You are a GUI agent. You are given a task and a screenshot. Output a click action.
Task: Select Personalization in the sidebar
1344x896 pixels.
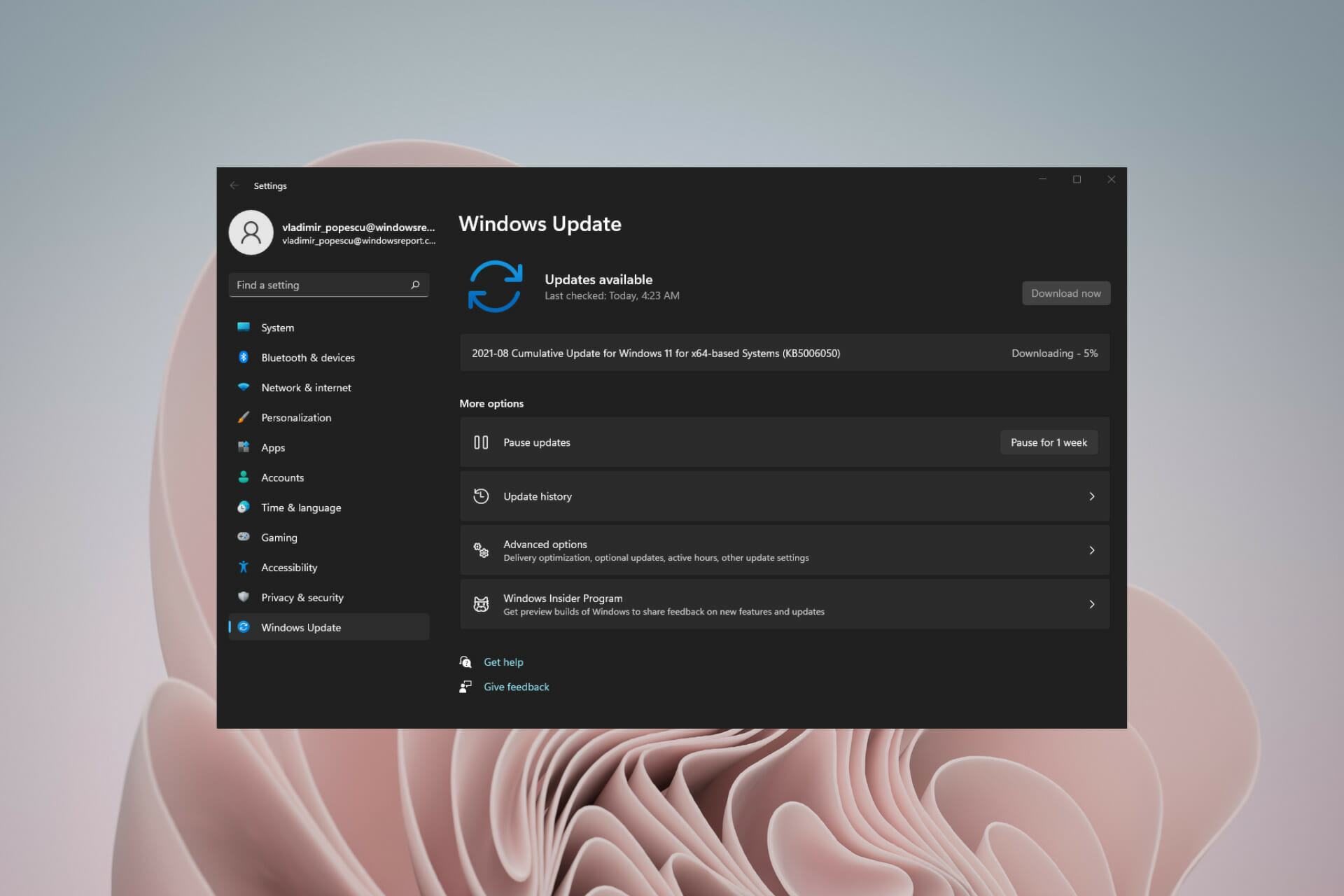click(x=329, y=417)
